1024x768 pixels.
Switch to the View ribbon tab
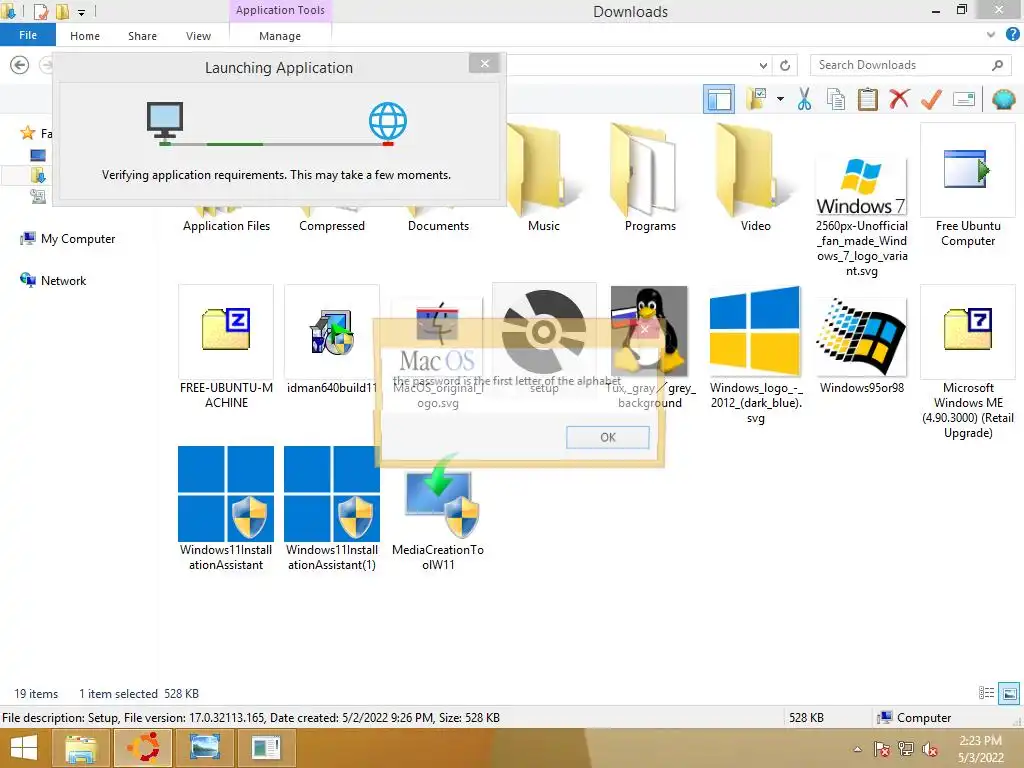pos(198,36)
